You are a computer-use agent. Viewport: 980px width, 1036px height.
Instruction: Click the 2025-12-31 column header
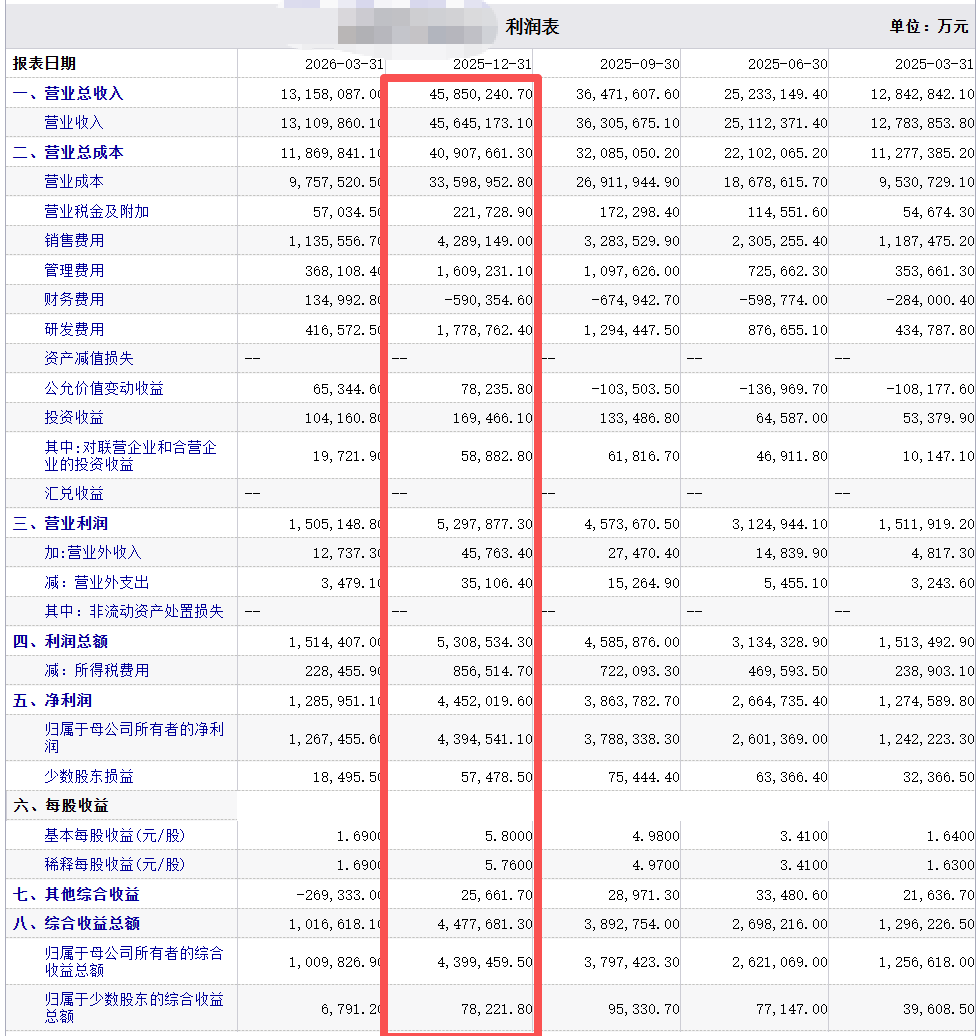[492, 64]
